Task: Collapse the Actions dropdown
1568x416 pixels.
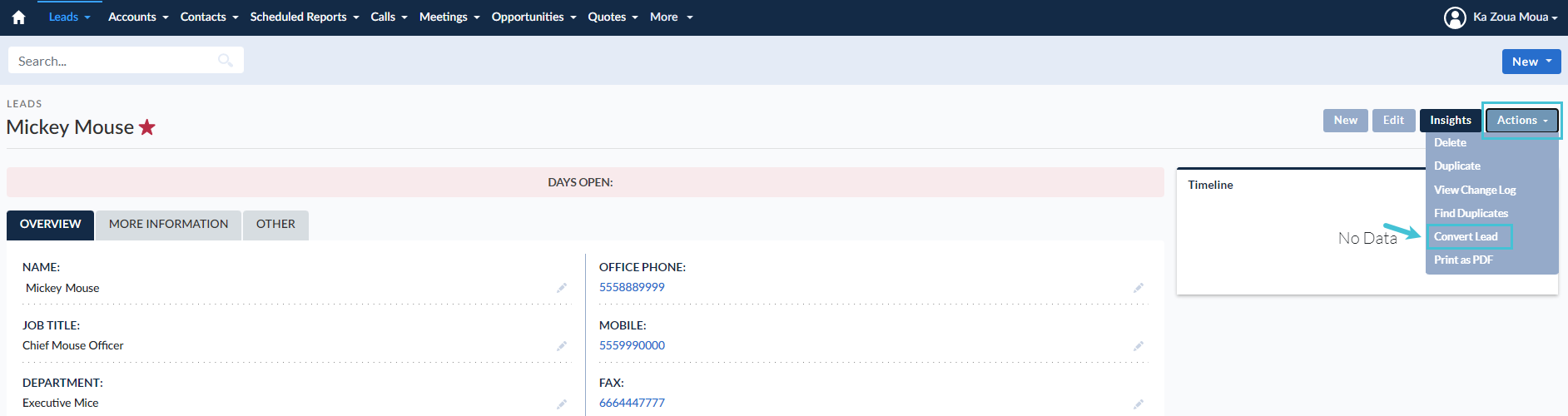Action: click(1522, 121)
